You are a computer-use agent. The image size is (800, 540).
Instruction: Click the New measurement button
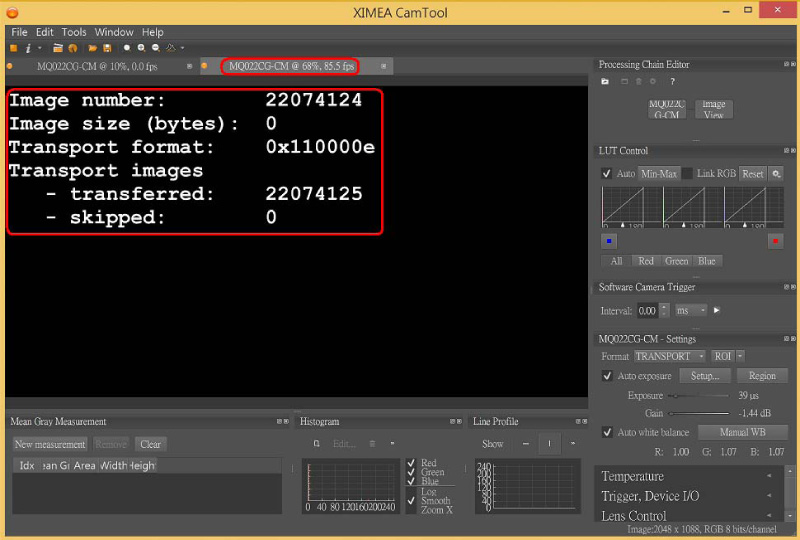[x=50, y=444]
